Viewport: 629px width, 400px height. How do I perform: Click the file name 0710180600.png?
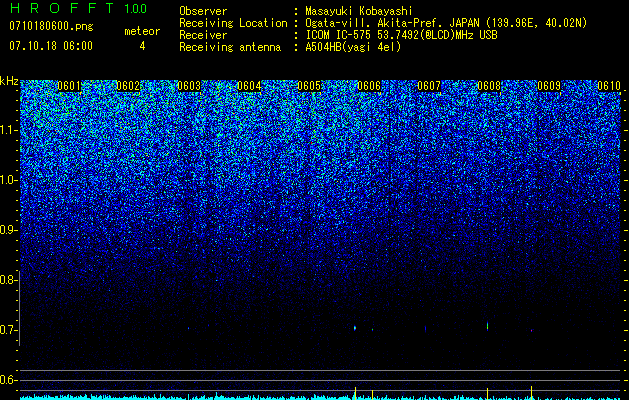[x=51, y=26]
